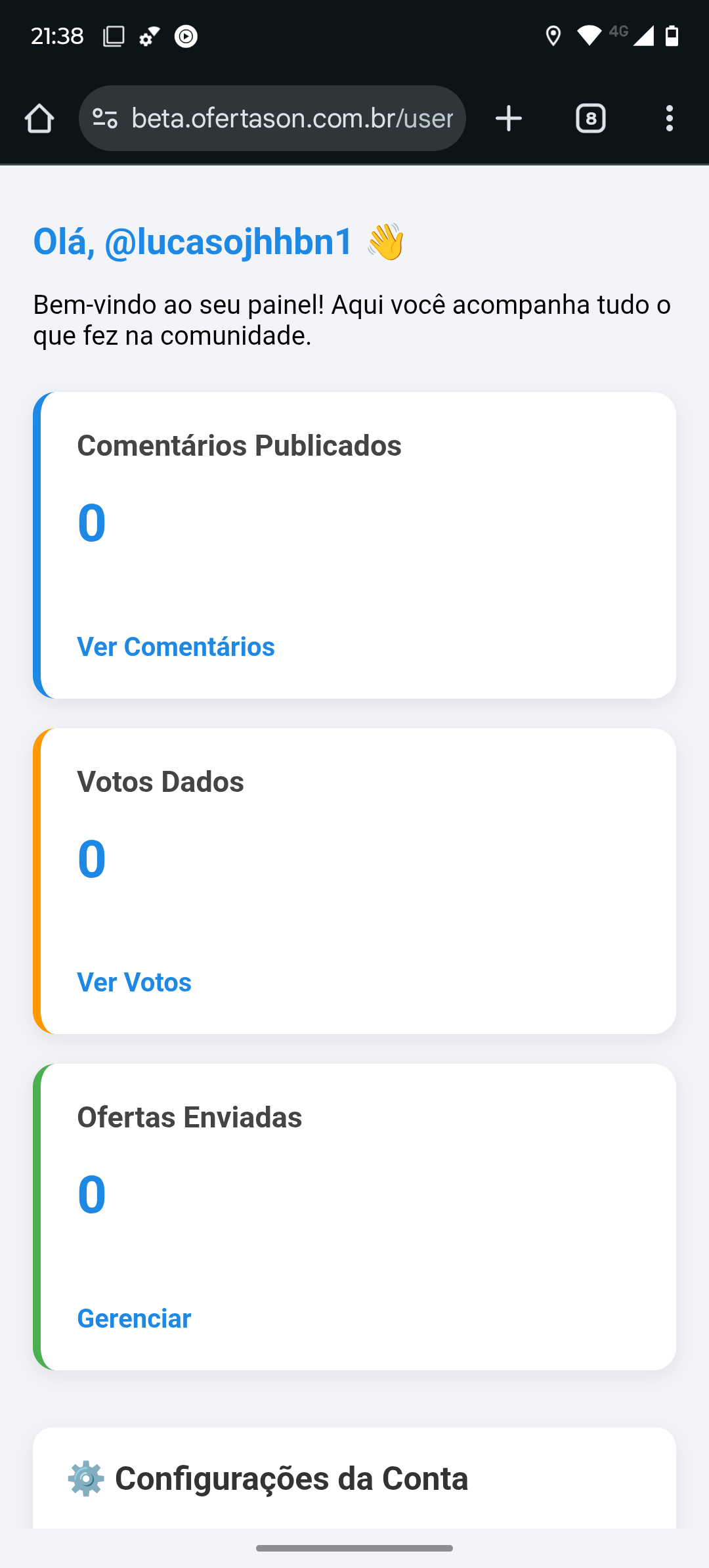The image size is (709, 1568).
Task: Tap the play circle notification icon
Action: click(186, 36)
